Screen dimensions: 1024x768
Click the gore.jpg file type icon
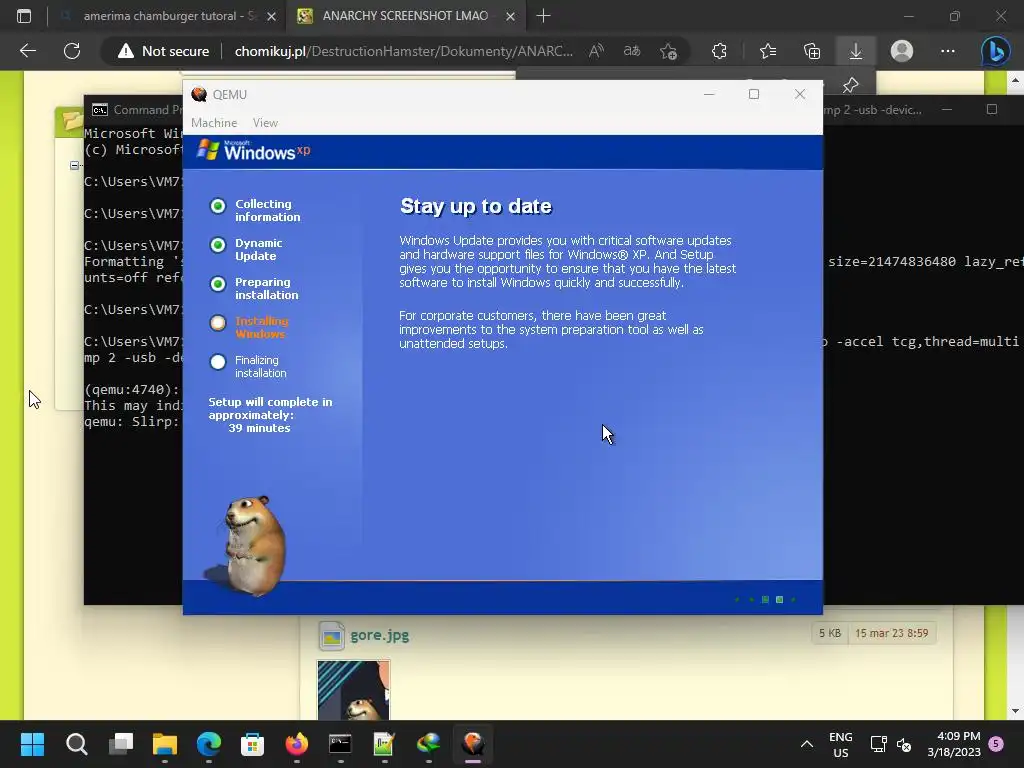(x=331, y=635)
